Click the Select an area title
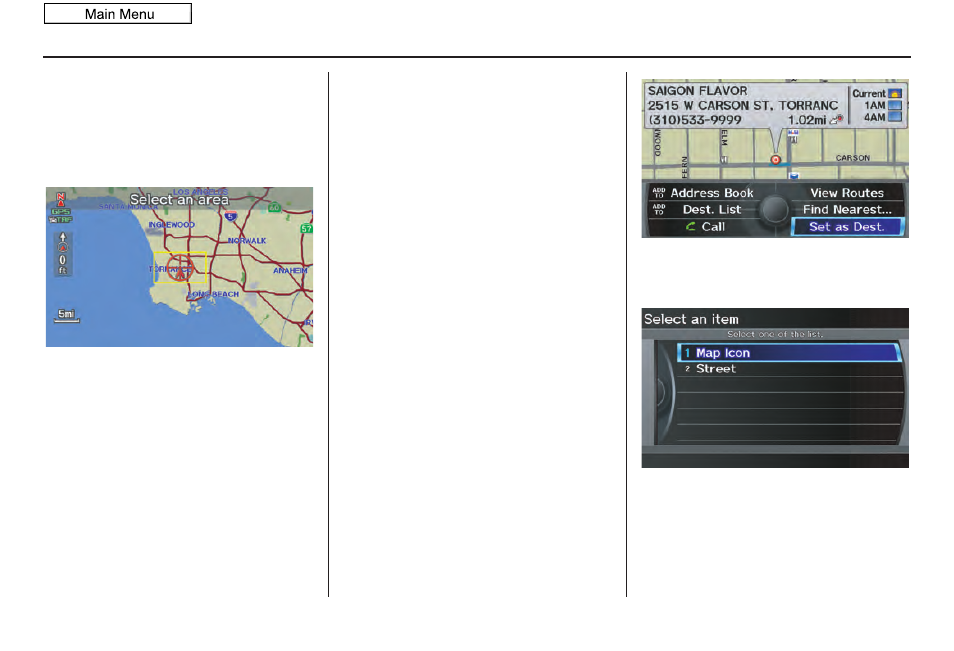The image size is (954, 651). click(179, 200)
